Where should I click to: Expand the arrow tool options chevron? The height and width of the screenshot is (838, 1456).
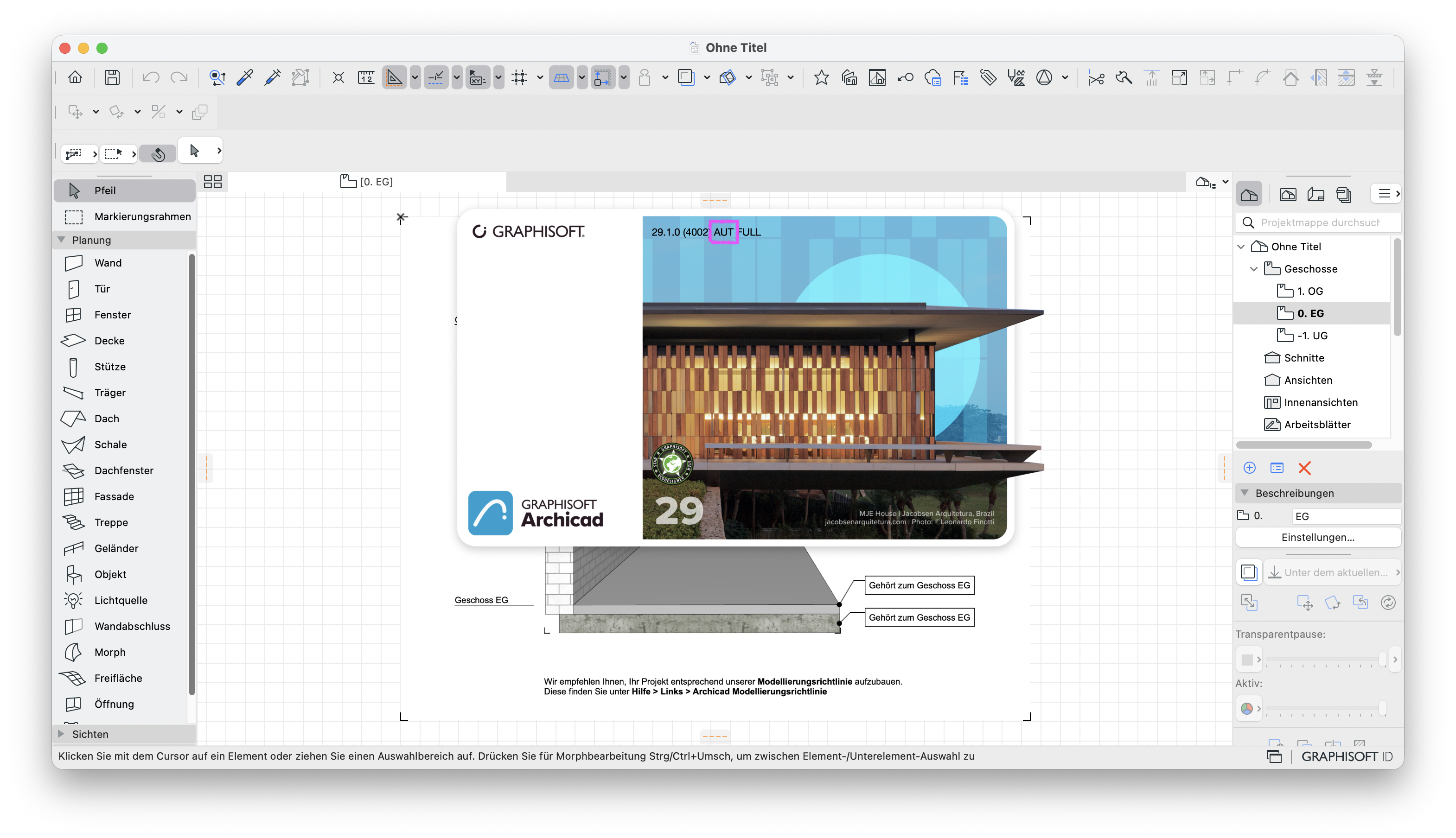[x=219, y=151]
